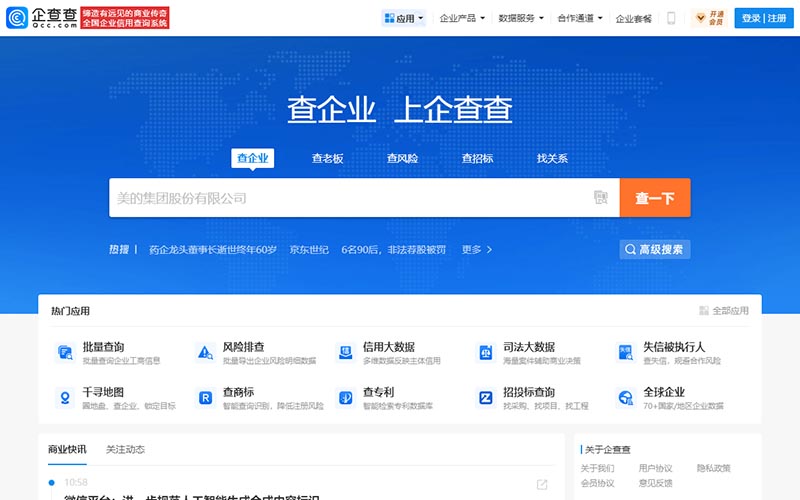Click the 司法大数据 app icon
Viewport: 800px width, 500px height.
point(486,353)
